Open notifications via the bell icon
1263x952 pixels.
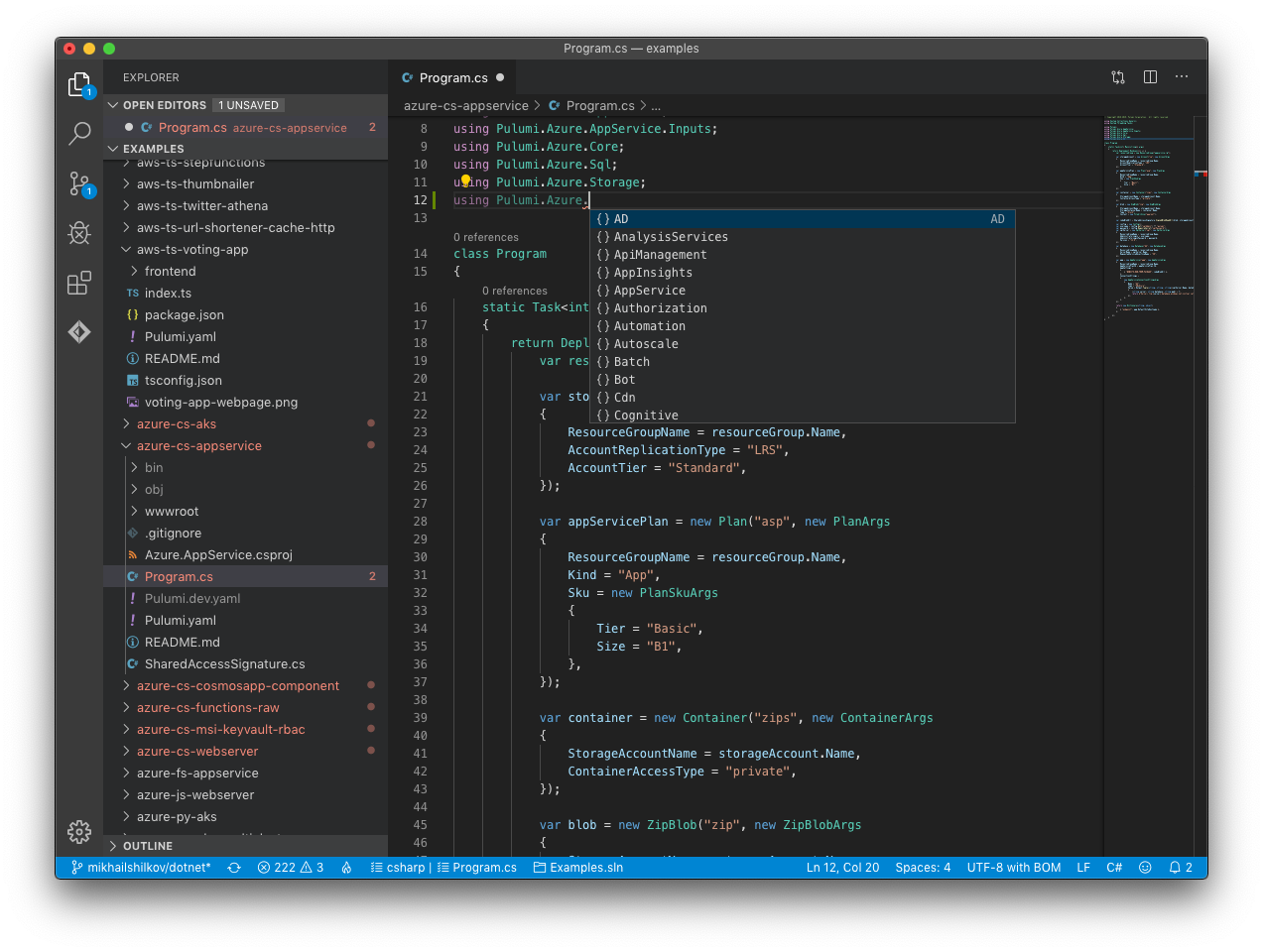1175,867
